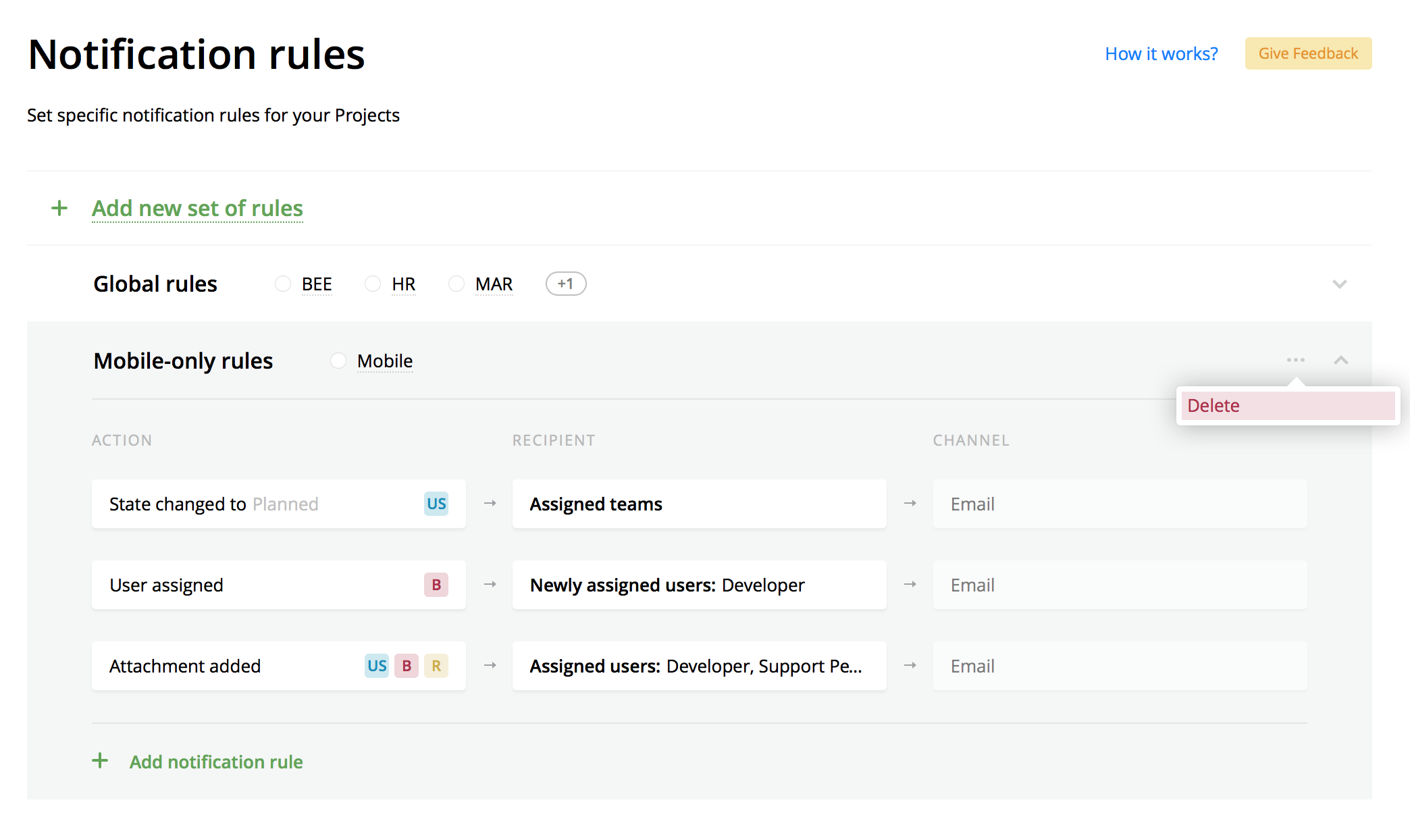Select the BEE project radio button
Screen dimensions: 1410x840
[283, 284]
